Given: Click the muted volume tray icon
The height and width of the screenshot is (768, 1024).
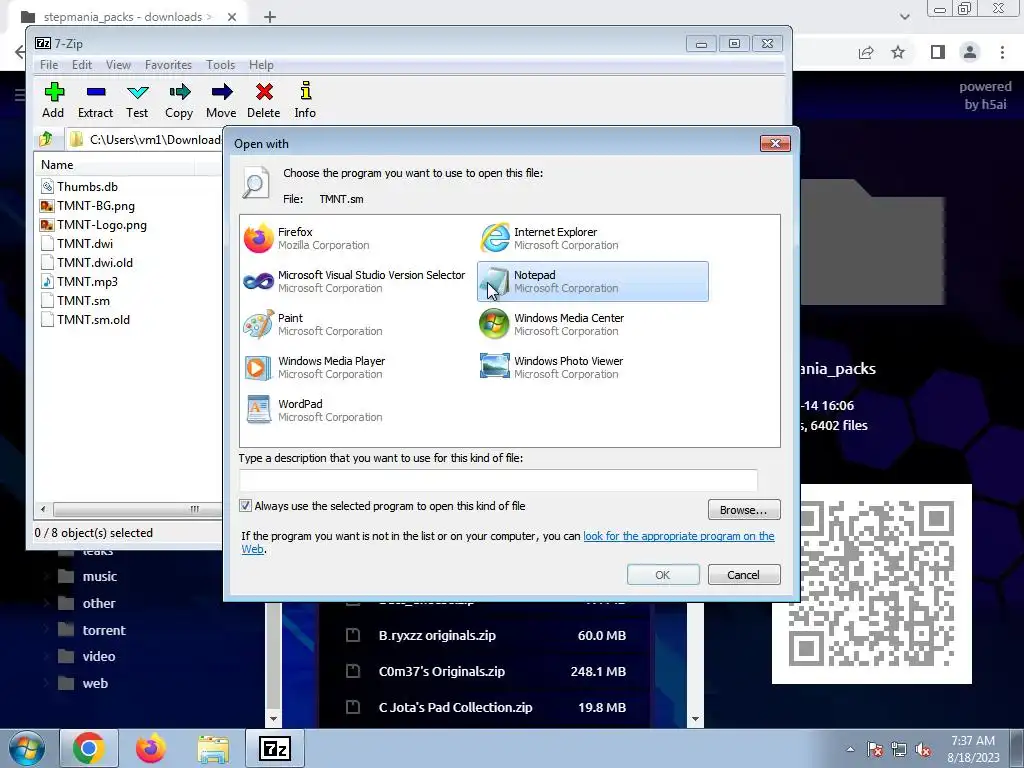Looking at the screenshot, I should 923,750.
